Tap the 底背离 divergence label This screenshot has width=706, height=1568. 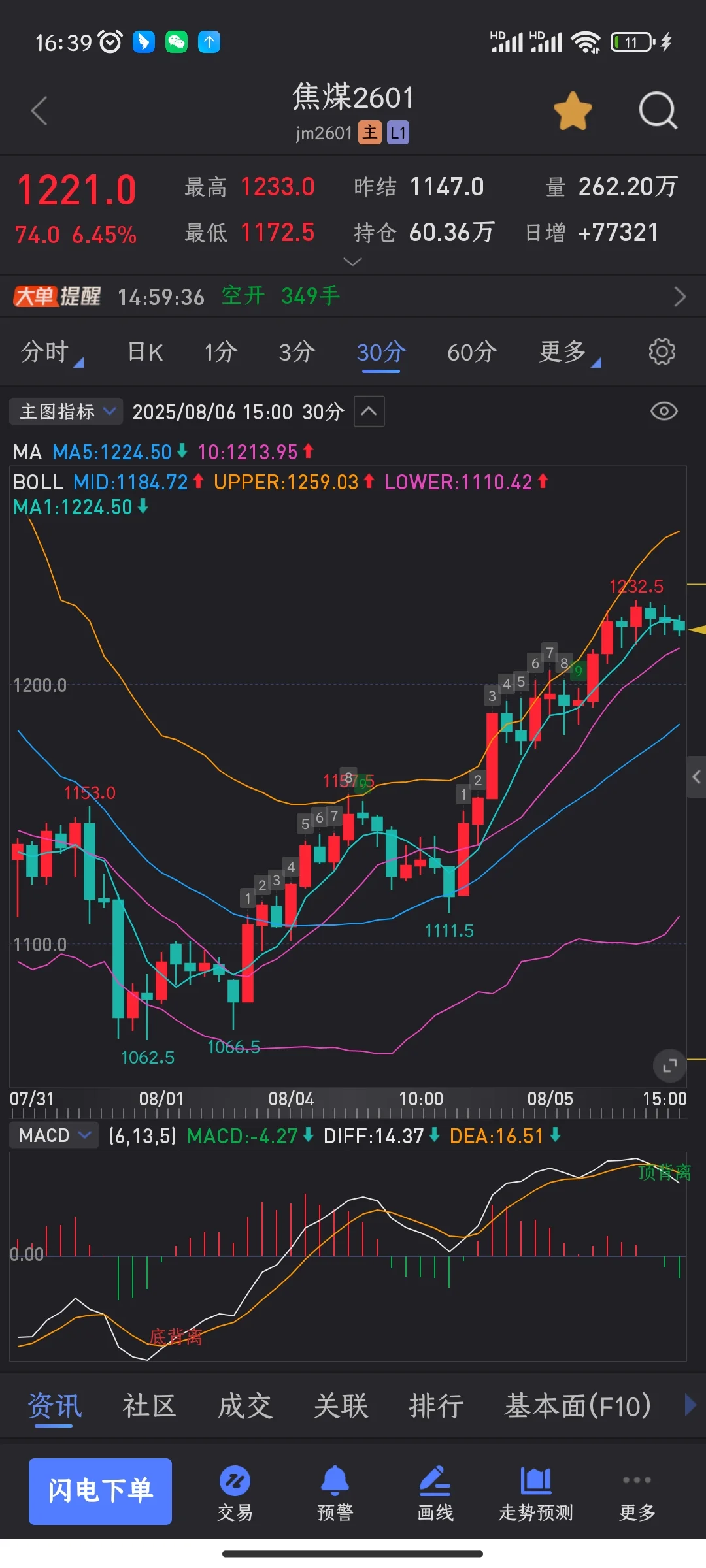(x=176, y=1337)
